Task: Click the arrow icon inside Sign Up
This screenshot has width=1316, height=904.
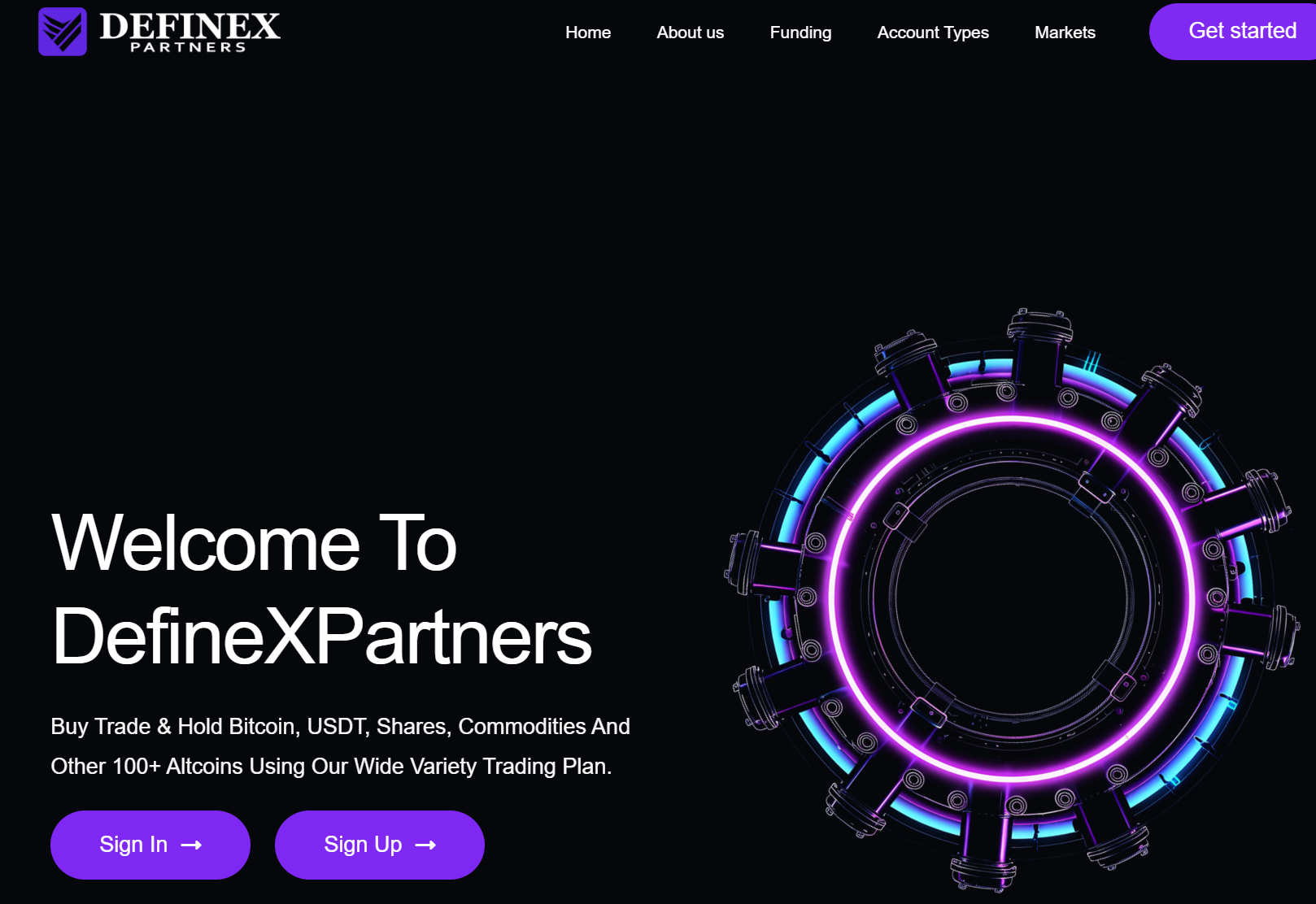Action: 425,845
